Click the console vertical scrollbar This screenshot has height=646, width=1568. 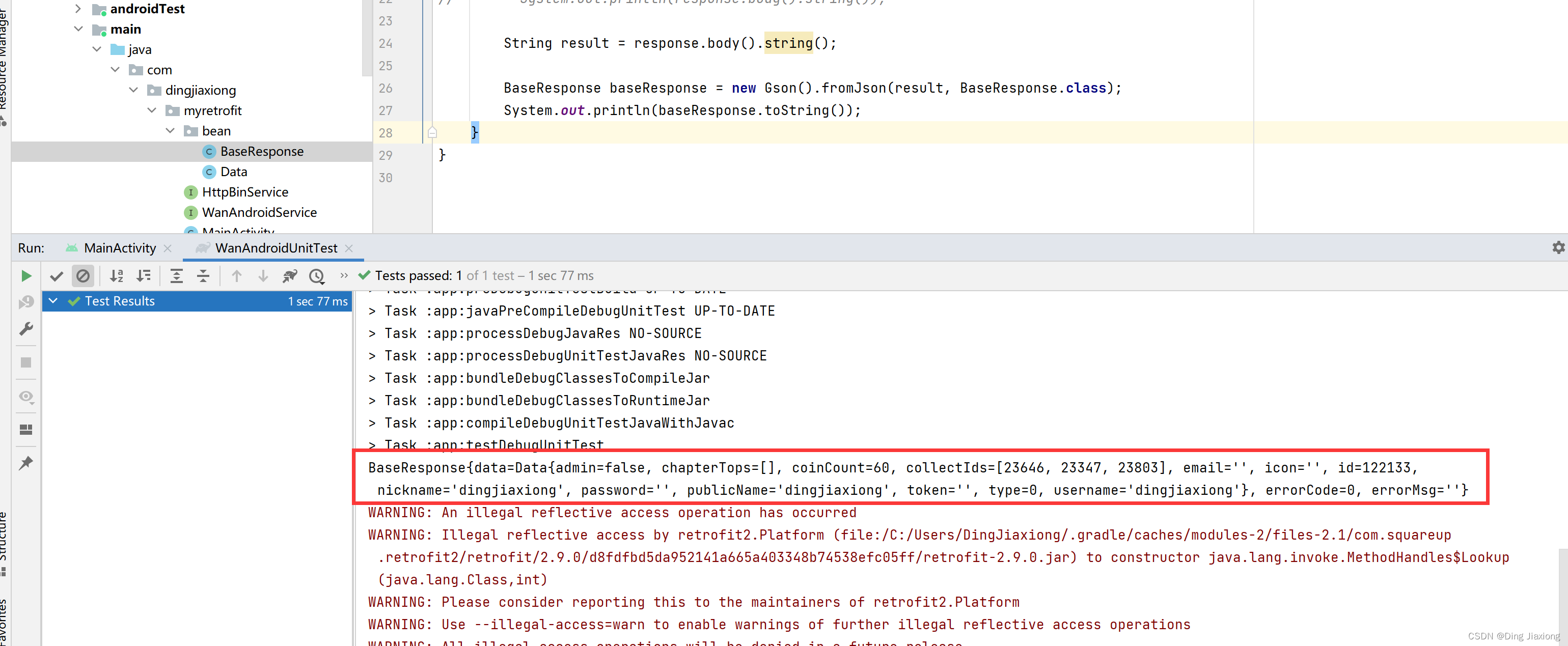[x=1562, y=596]
